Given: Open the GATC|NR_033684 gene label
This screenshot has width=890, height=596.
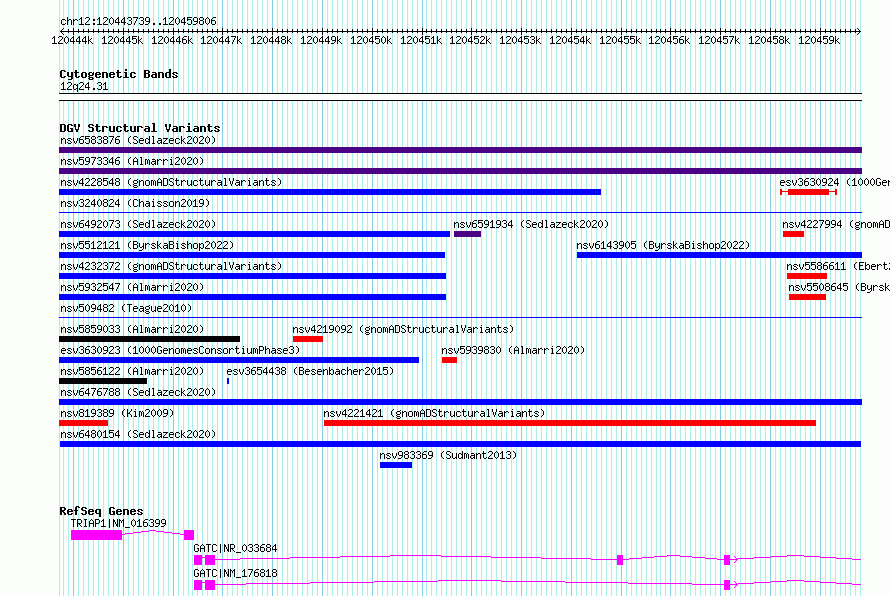Looking at the screenshot, I should [x=236, y=548].
